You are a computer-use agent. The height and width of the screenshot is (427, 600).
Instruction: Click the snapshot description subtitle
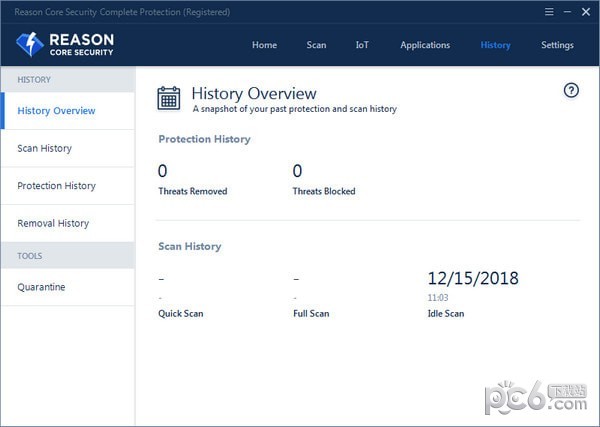(x=295, y=109)
